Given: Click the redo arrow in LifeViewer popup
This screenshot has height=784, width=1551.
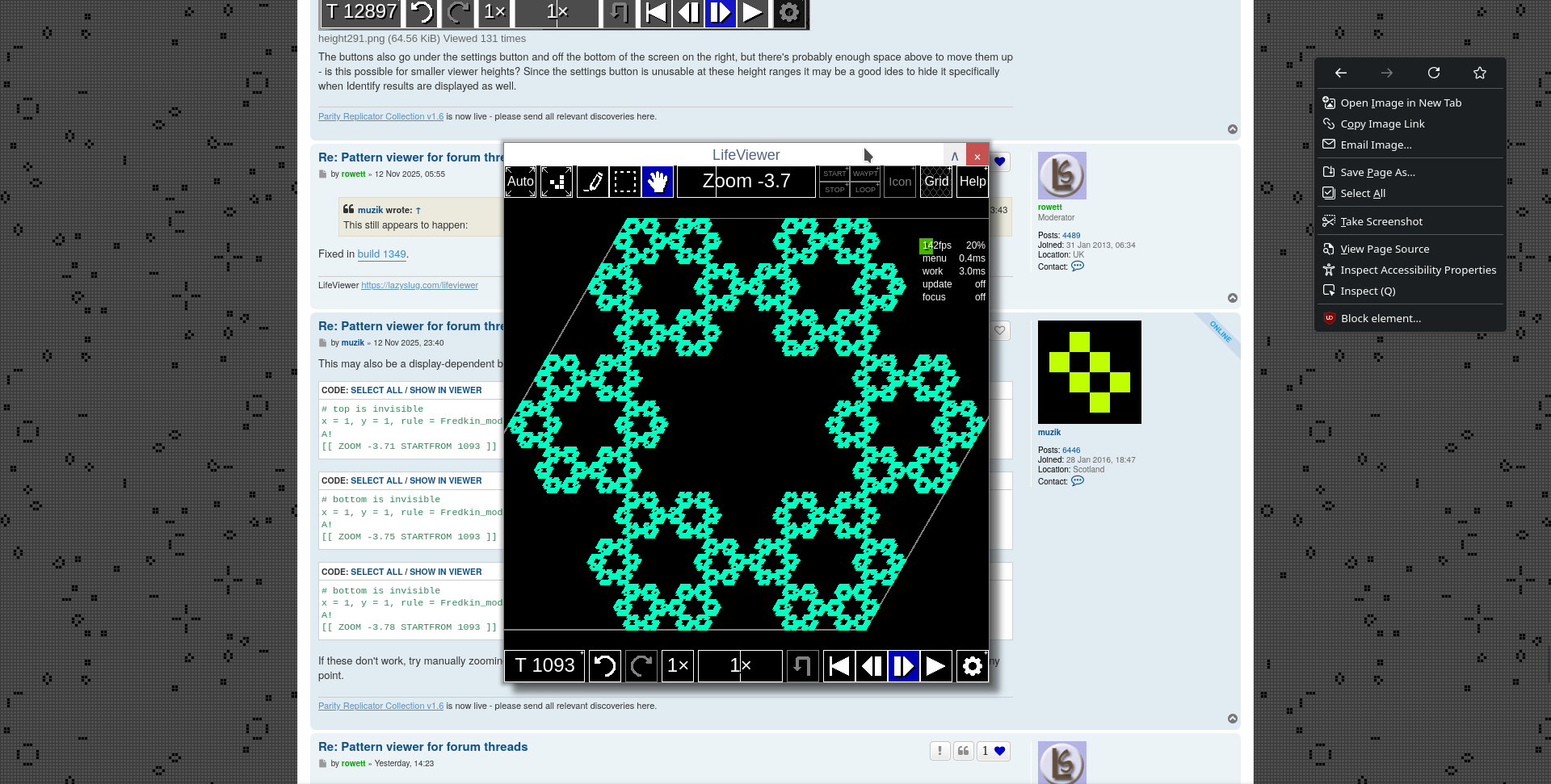Looking at the screenshot, I should 641,666.
